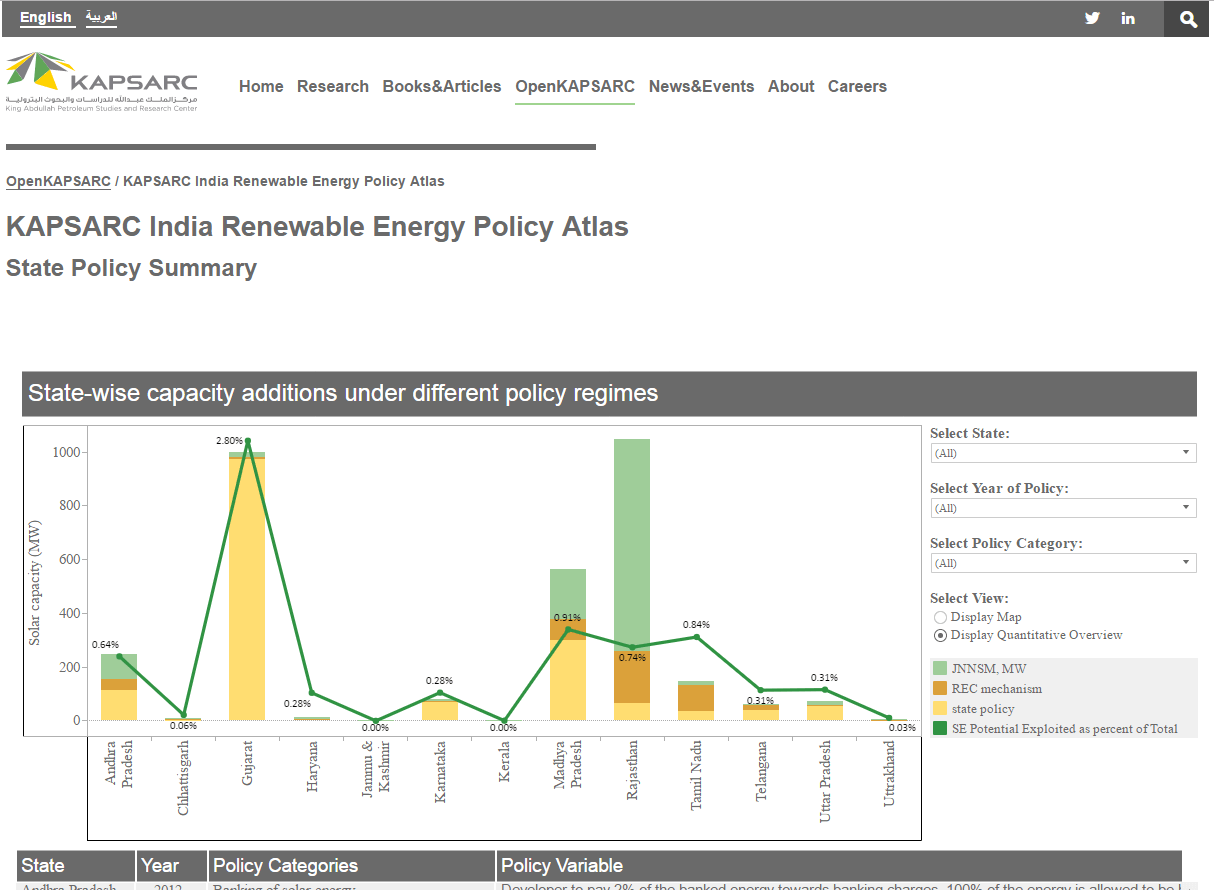
Task: Open the OpenKAPSARC menu item
Action: point(575,87)
